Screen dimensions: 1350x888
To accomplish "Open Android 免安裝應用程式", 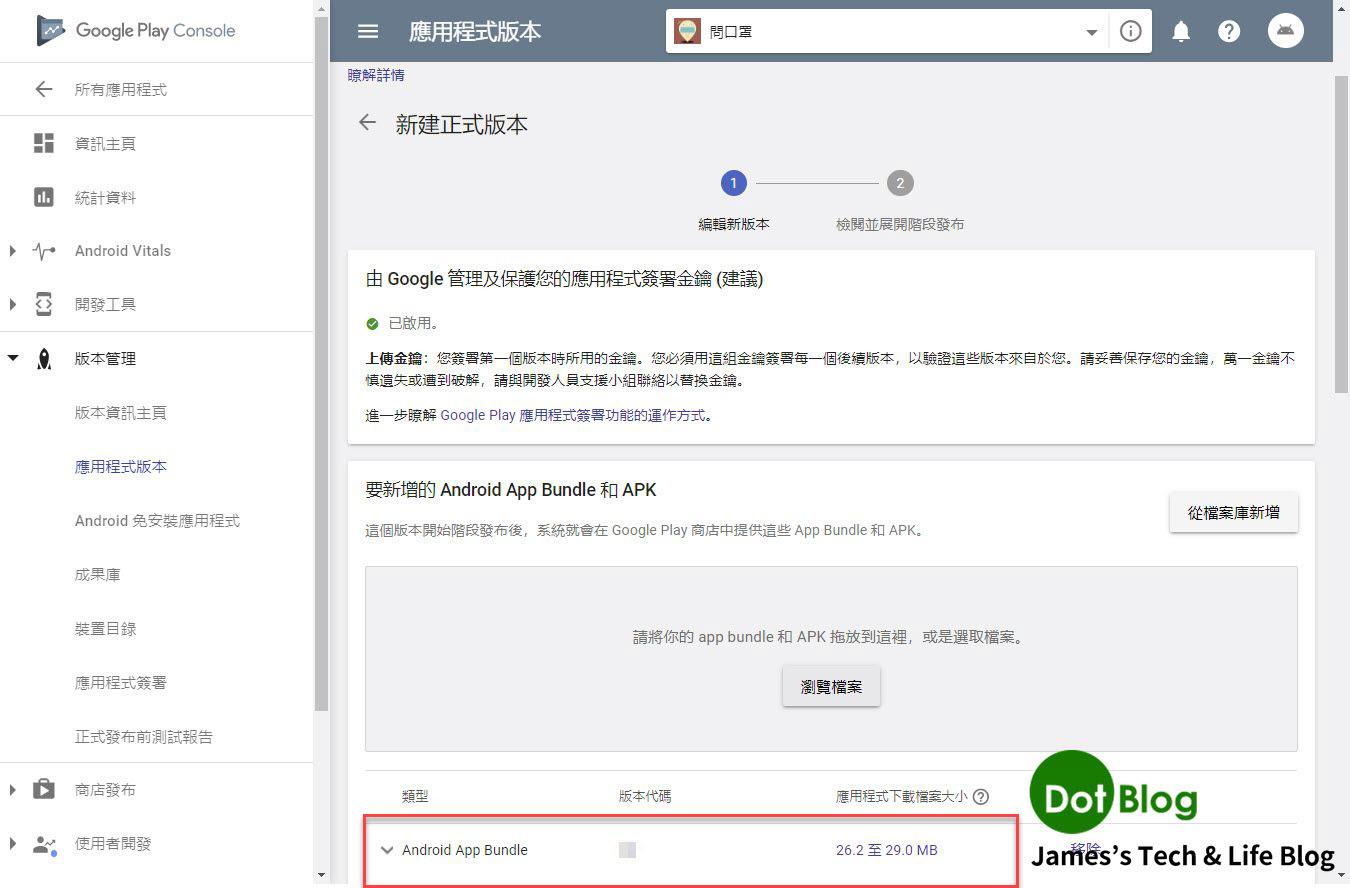I will [x=157, y=521].
